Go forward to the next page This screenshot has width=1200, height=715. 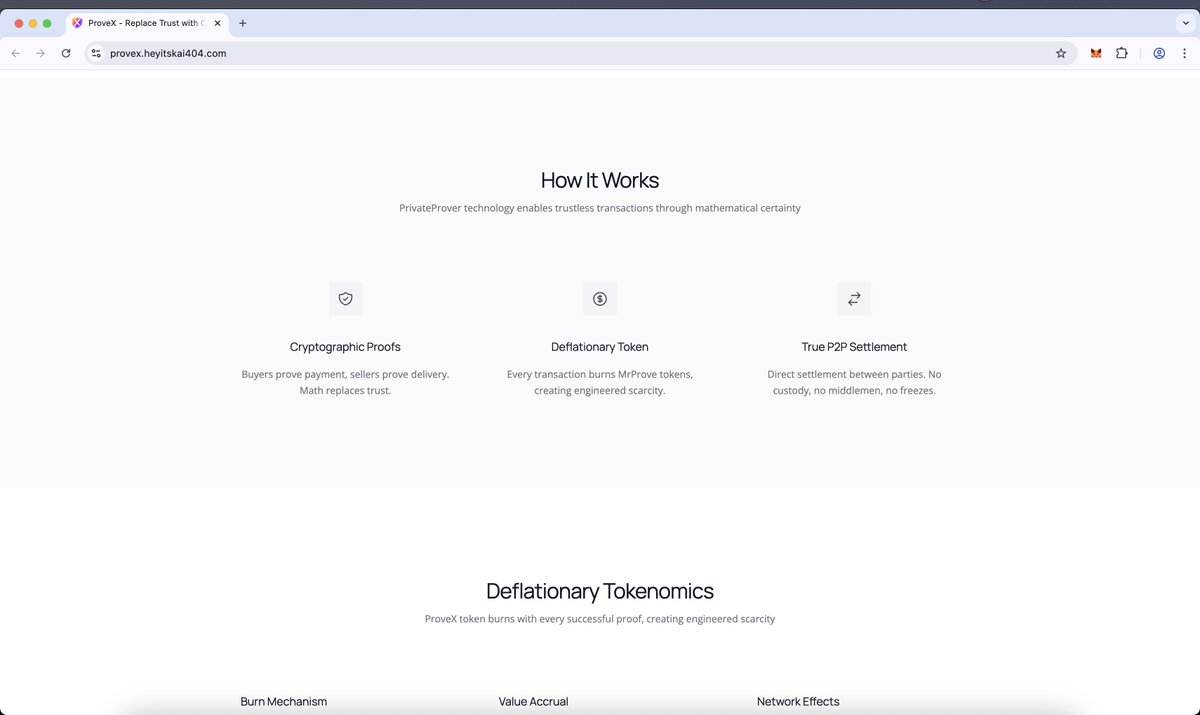[40, 53]
